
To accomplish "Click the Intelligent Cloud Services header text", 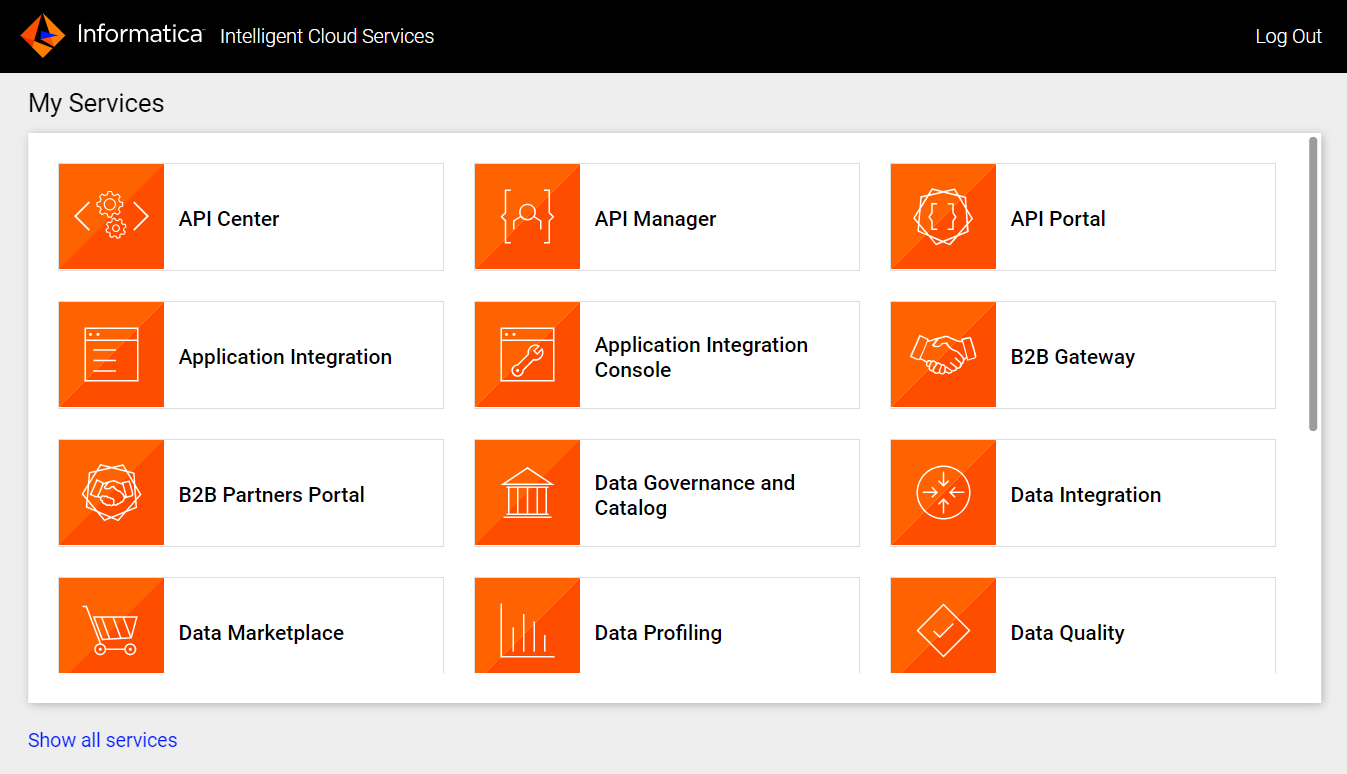I will 327,36.
